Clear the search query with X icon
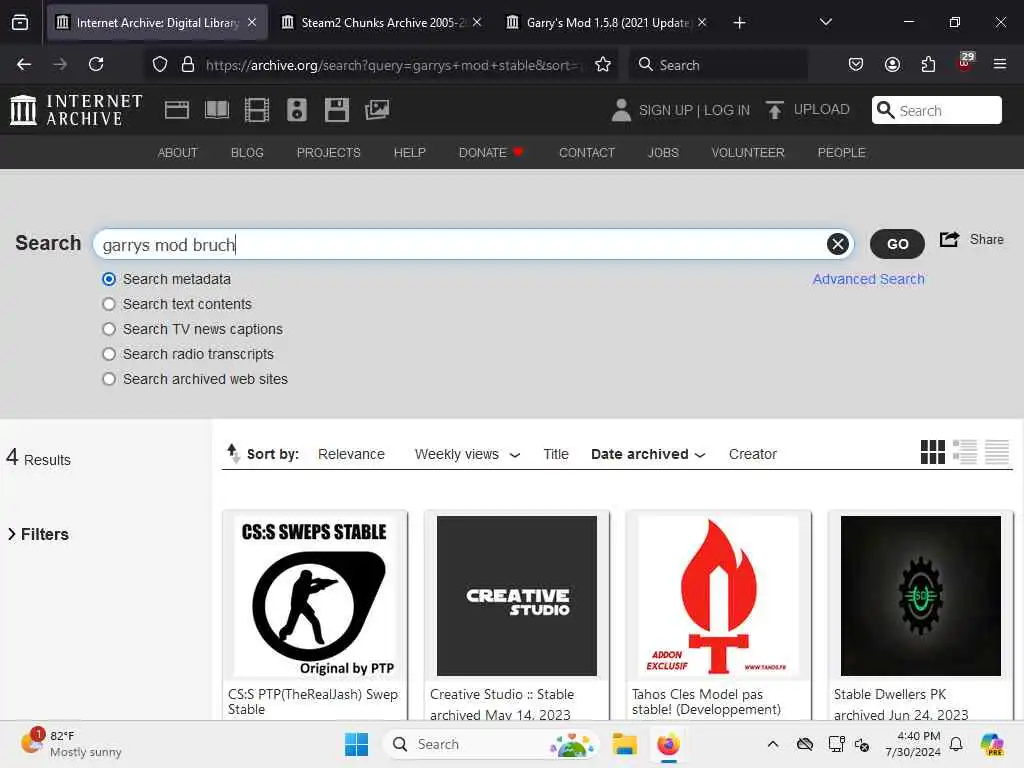1024x768 pixels. 838,244
